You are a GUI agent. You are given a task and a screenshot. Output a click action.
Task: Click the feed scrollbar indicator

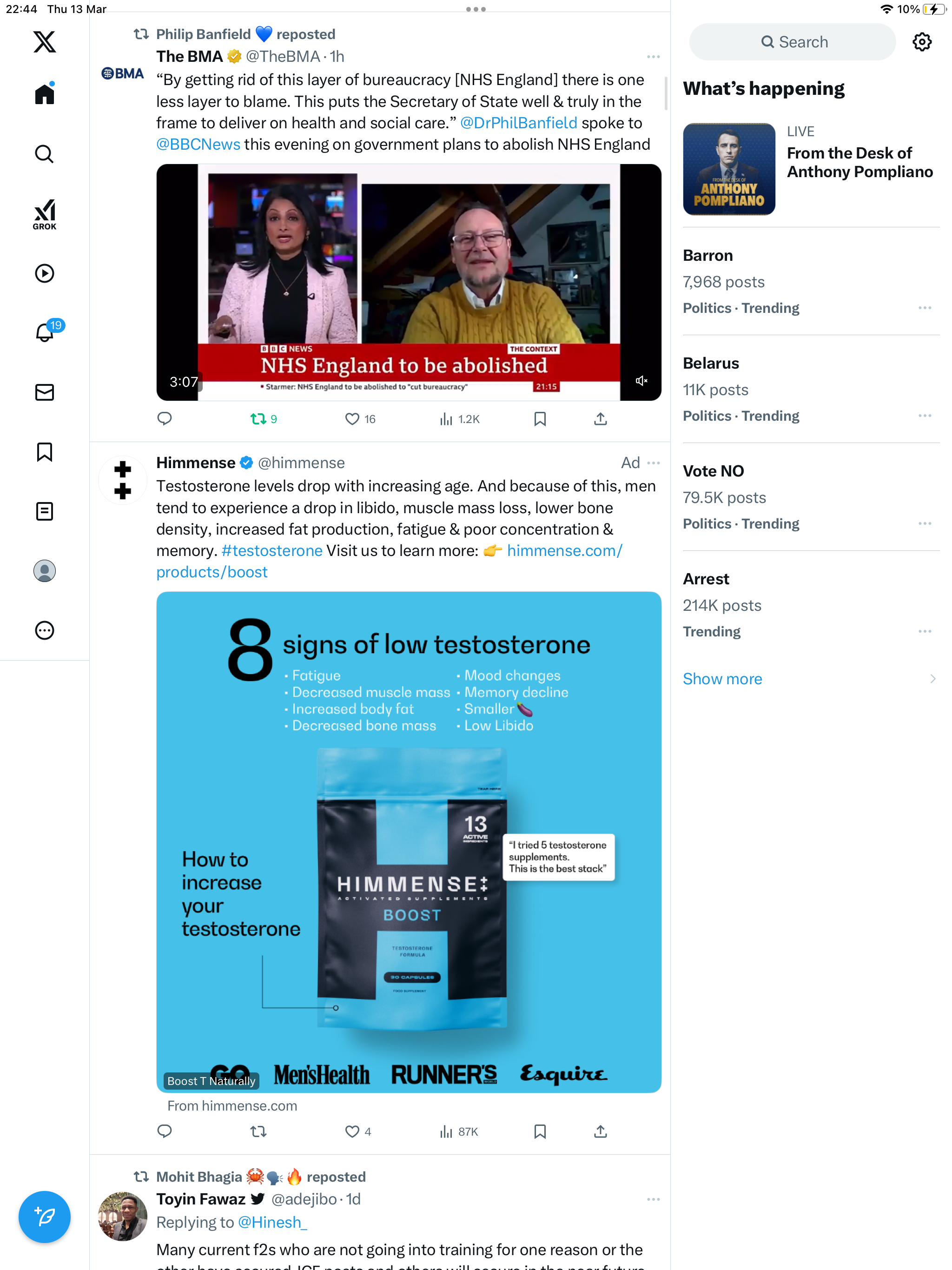666,93
